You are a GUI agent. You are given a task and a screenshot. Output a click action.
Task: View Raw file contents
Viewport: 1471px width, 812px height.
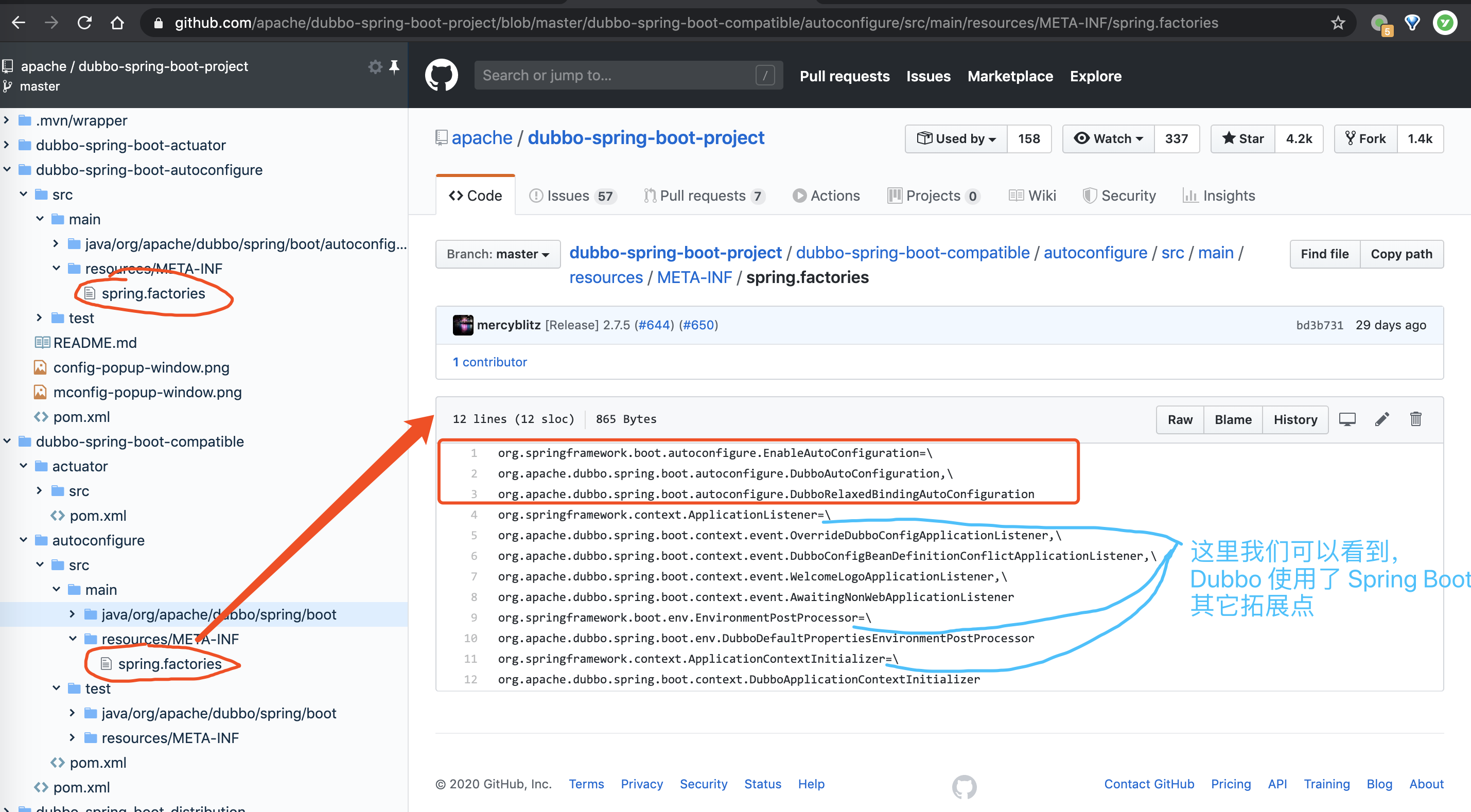[1180, 420]
